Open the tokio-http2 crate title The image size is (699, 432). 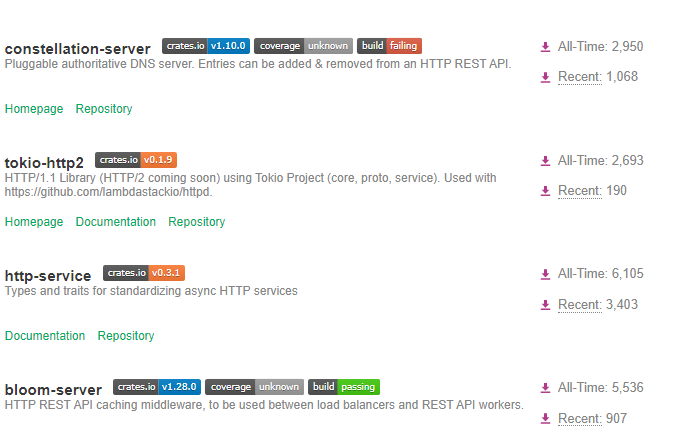pos(44,163)
